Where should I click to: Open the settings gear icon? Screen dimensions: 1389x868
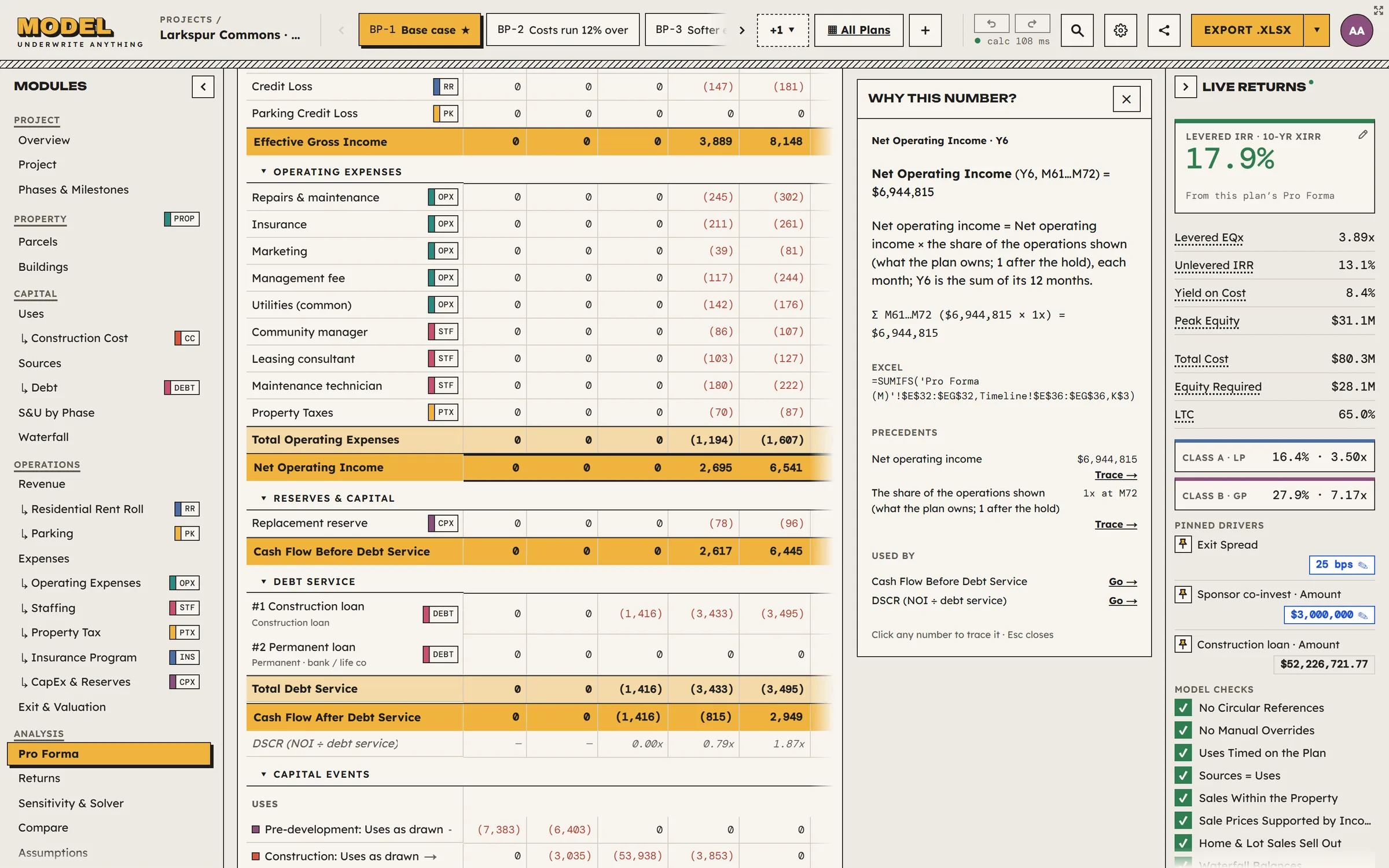click(x=1120, y=30)
